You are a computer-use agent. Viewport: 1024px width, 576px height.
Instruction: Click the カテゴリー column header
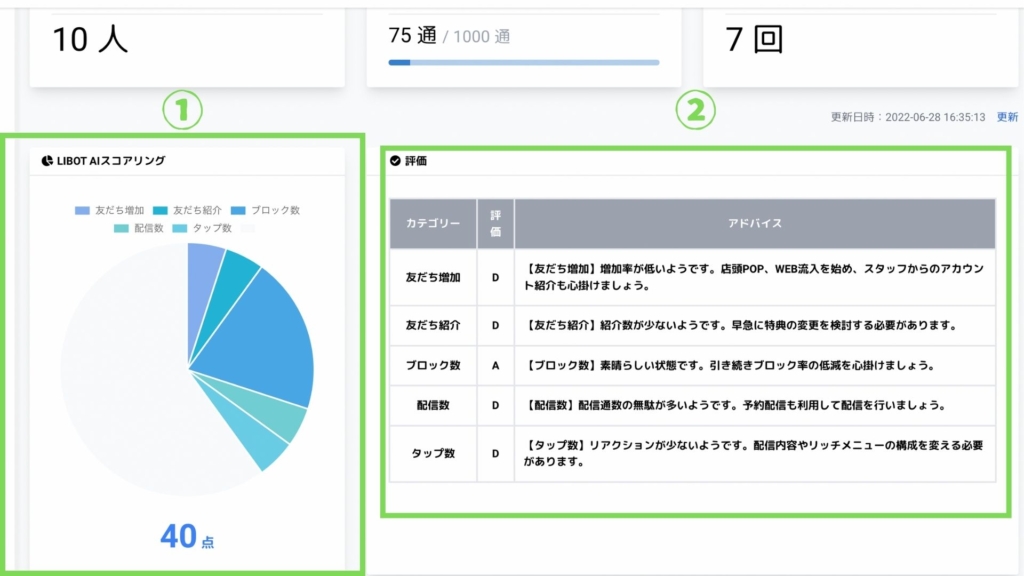(x=433, y=224)
